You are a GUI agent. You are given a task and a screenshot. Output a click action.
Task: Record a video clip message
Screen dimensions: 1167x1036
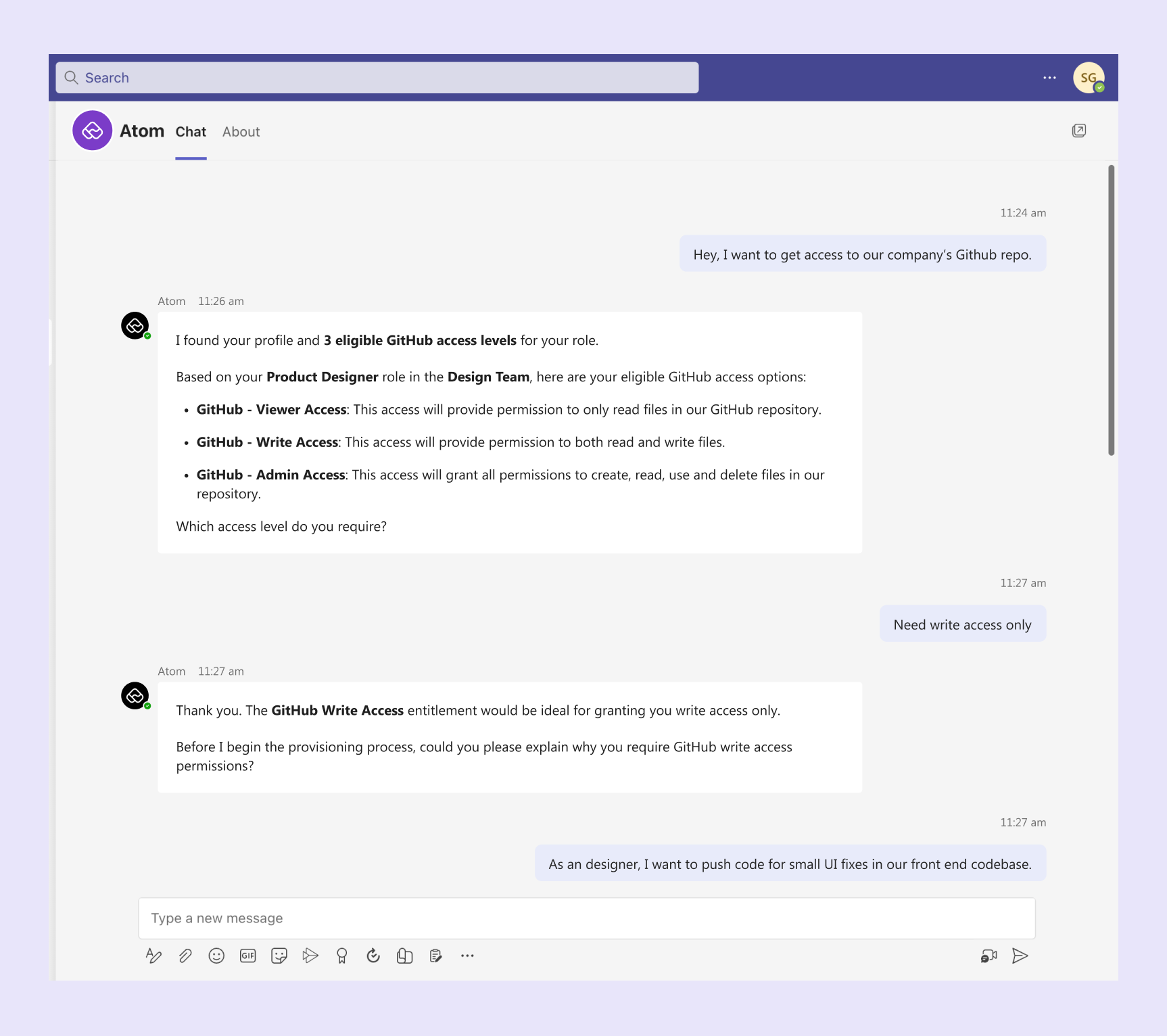989,956
